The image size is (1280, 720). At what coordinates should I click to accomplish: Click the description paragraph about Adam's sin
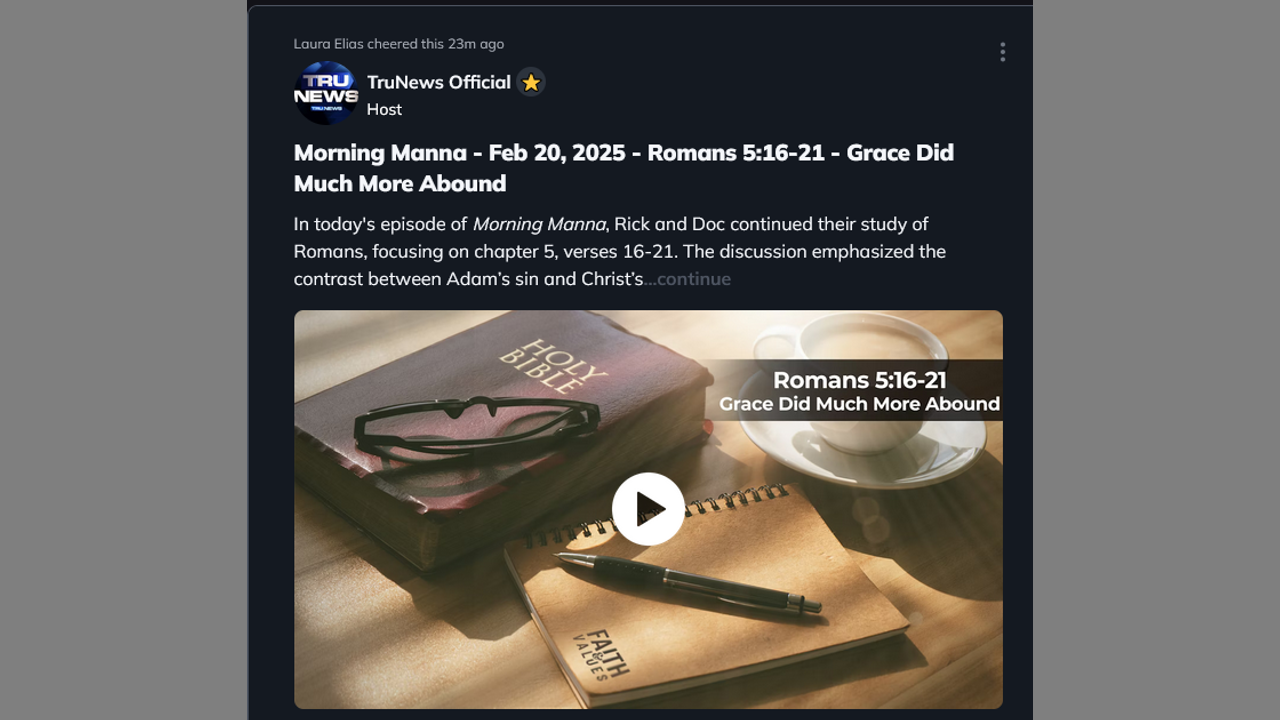(620, 251)
